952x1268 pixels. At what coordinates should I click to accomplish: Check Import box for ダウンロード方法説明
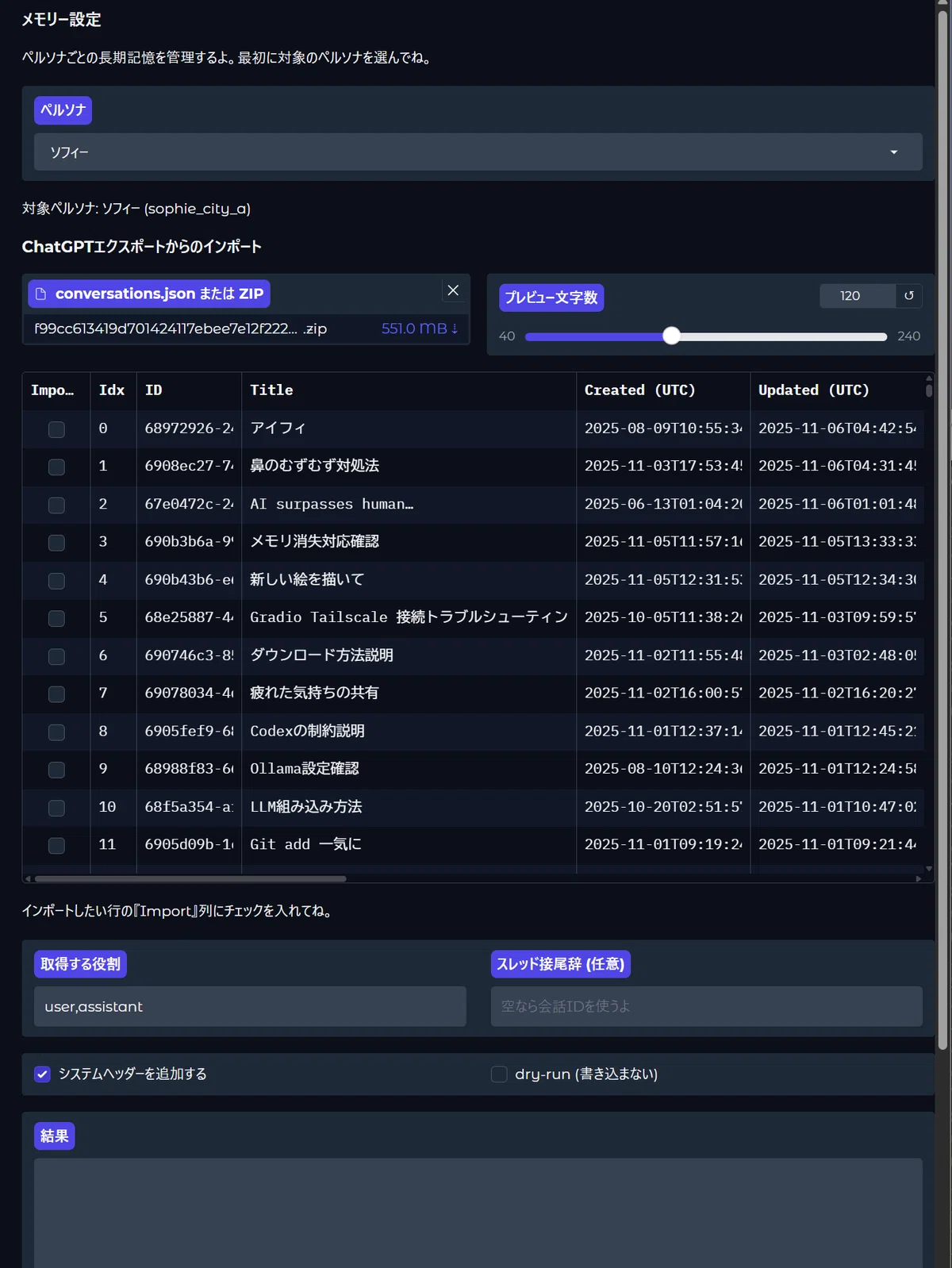56,656
